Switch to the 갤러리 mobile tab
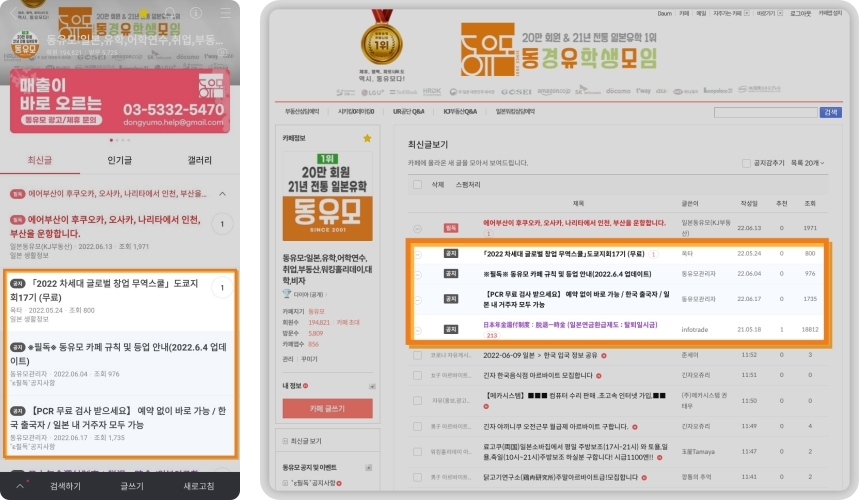The height and width of the screenshot is (500, 859). (x=199, y=160)
